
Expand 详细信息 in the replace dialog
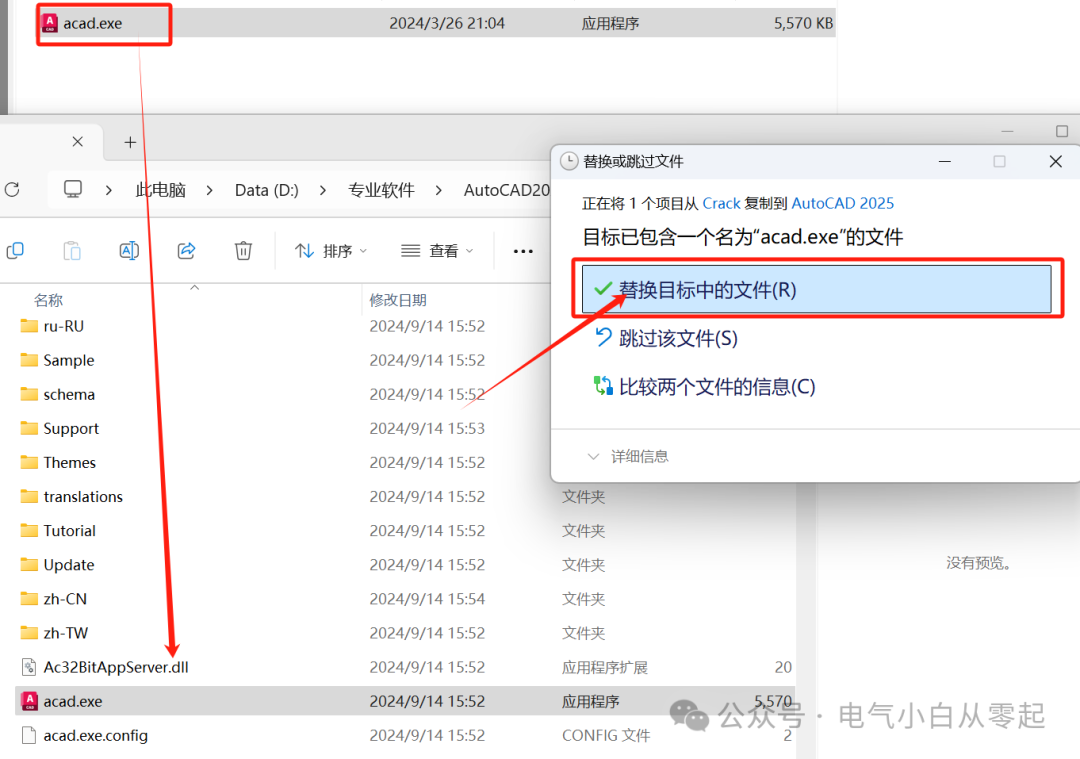click(x=628, y=456)
